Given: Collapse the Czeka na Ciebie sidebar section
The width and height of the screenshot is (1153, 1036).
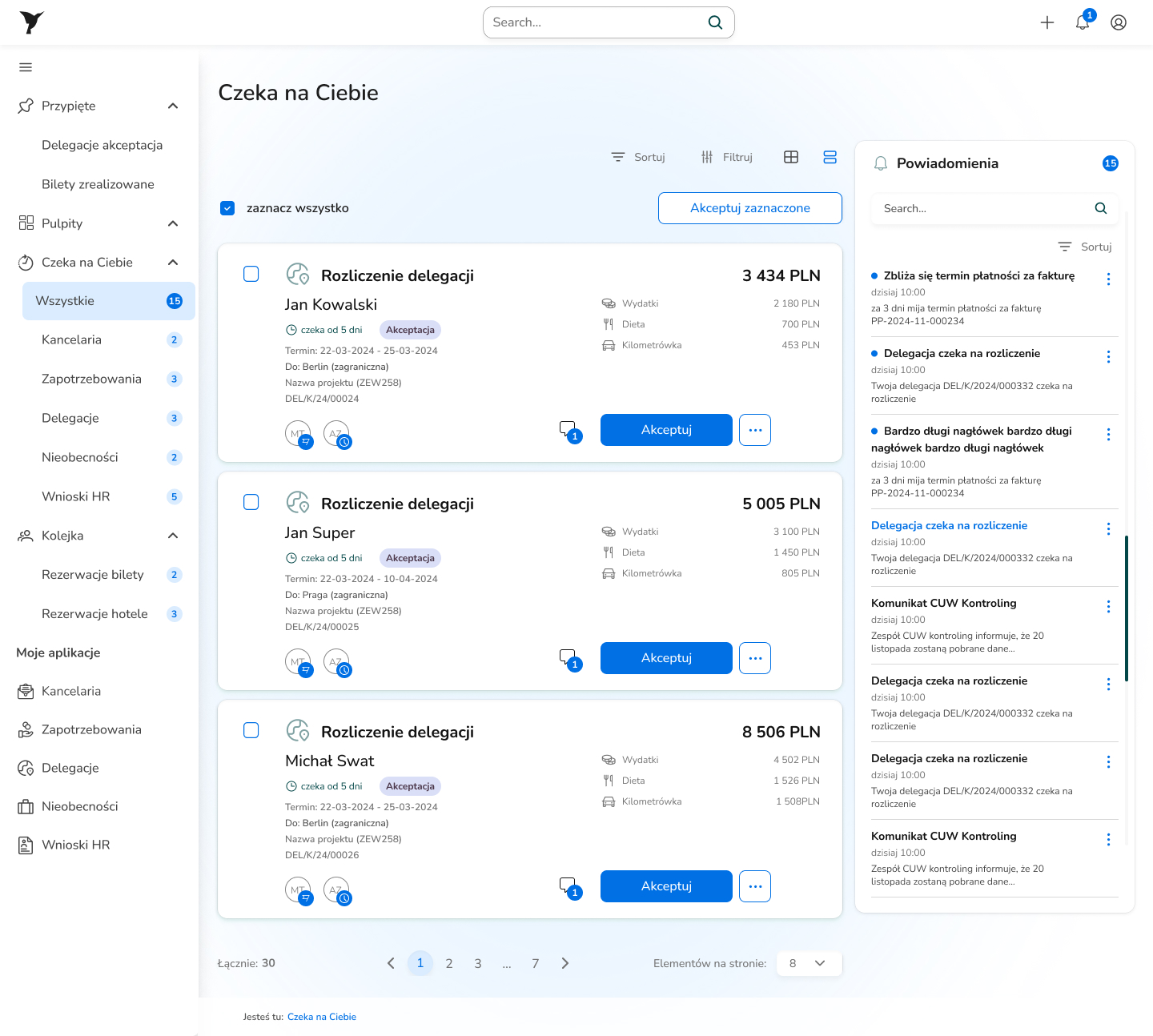Looking at the screenshot, I should point(173,263).
